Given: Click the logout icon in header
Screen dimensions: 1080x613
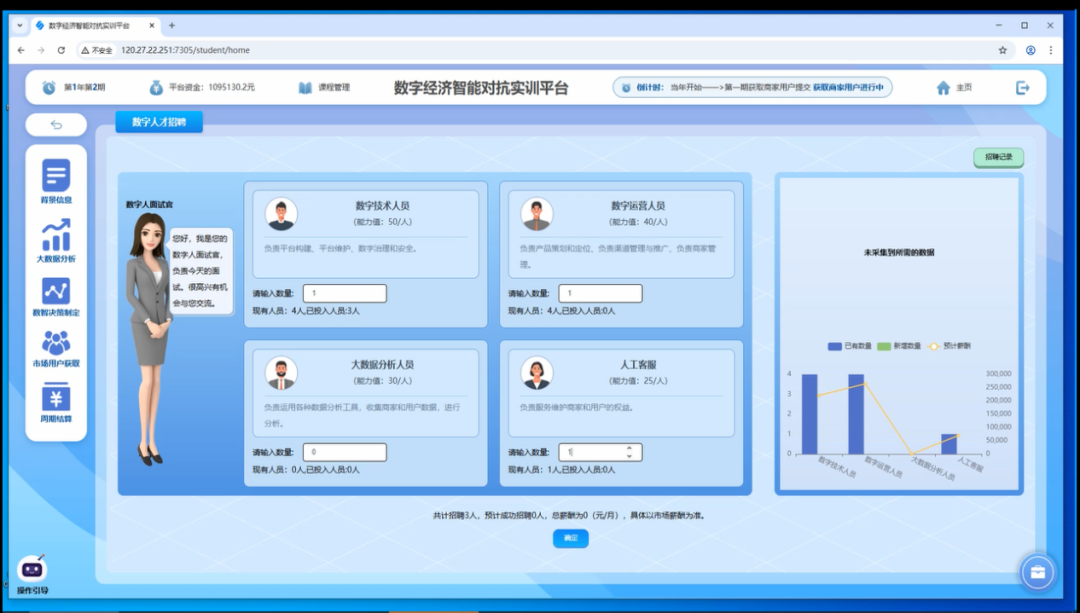Looking at the screenshot, I should tap(1022, 88).
